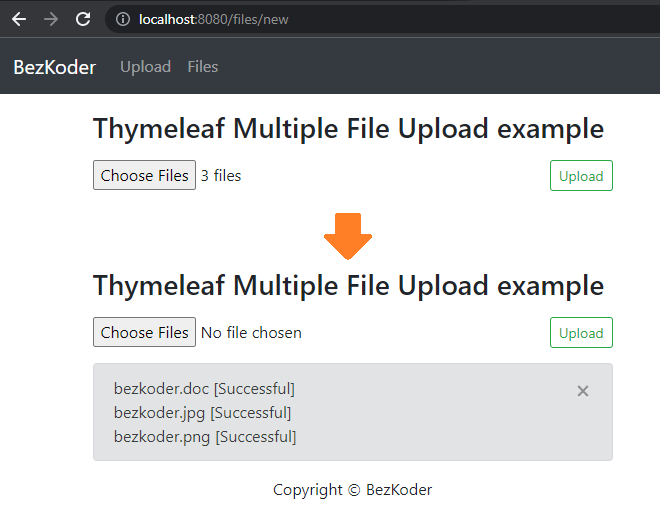The width and height of the screenshot is (660, 510).
Task: Focus the address bar URL localhost:8080/files/new
Action: pyautogui.click(x=214, y=19)
